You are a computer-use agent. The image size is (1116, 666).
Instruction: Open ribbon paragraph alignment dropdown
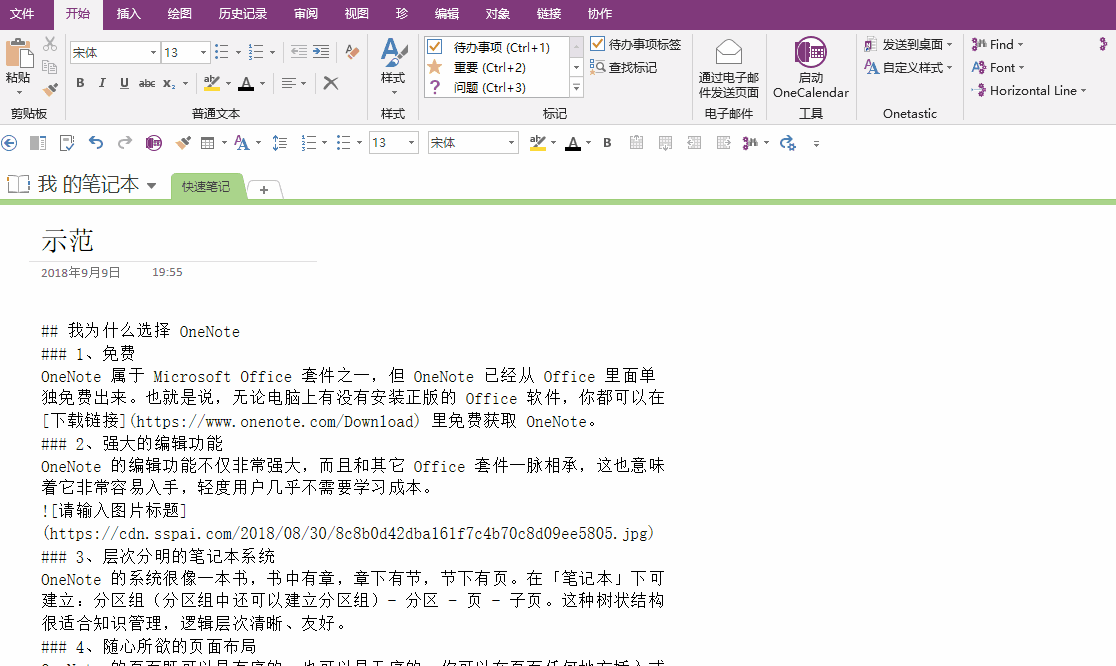coord(293,83)
